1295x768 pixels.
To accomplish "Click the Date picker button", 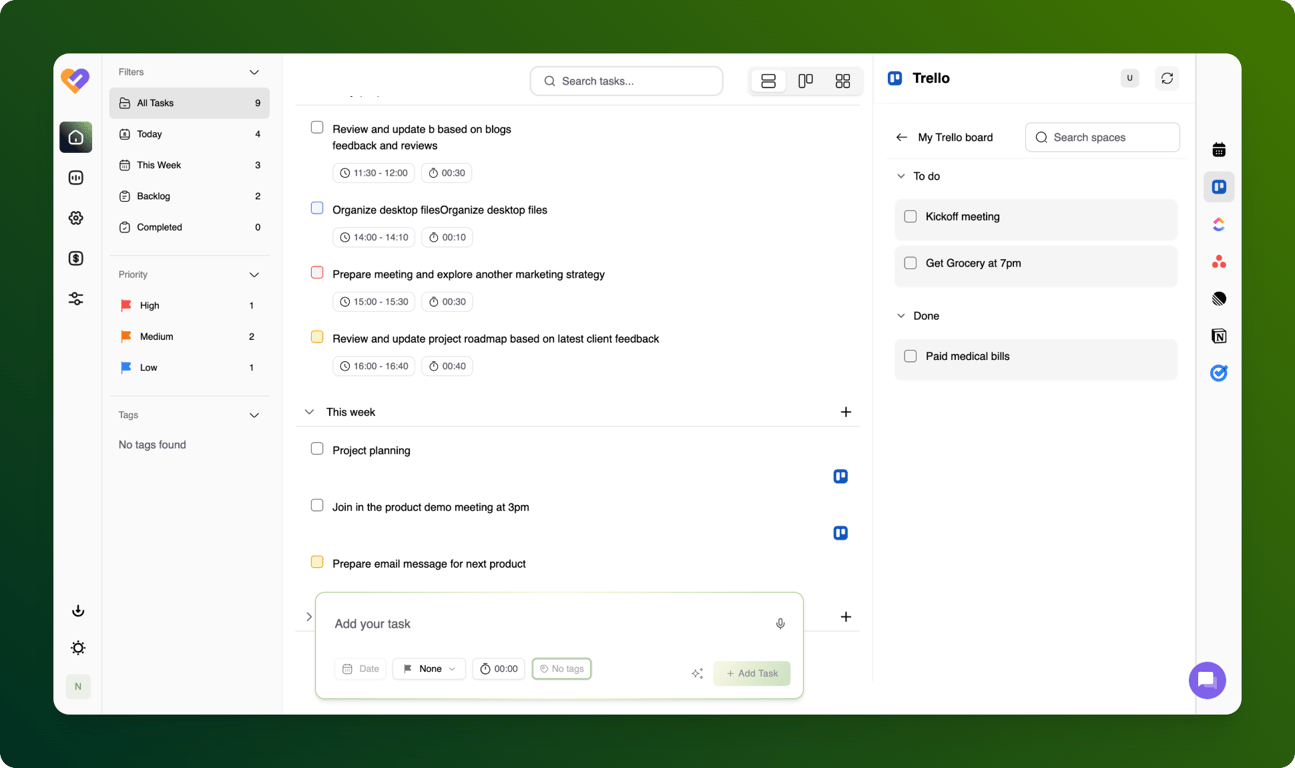I will tap(360, 669).
